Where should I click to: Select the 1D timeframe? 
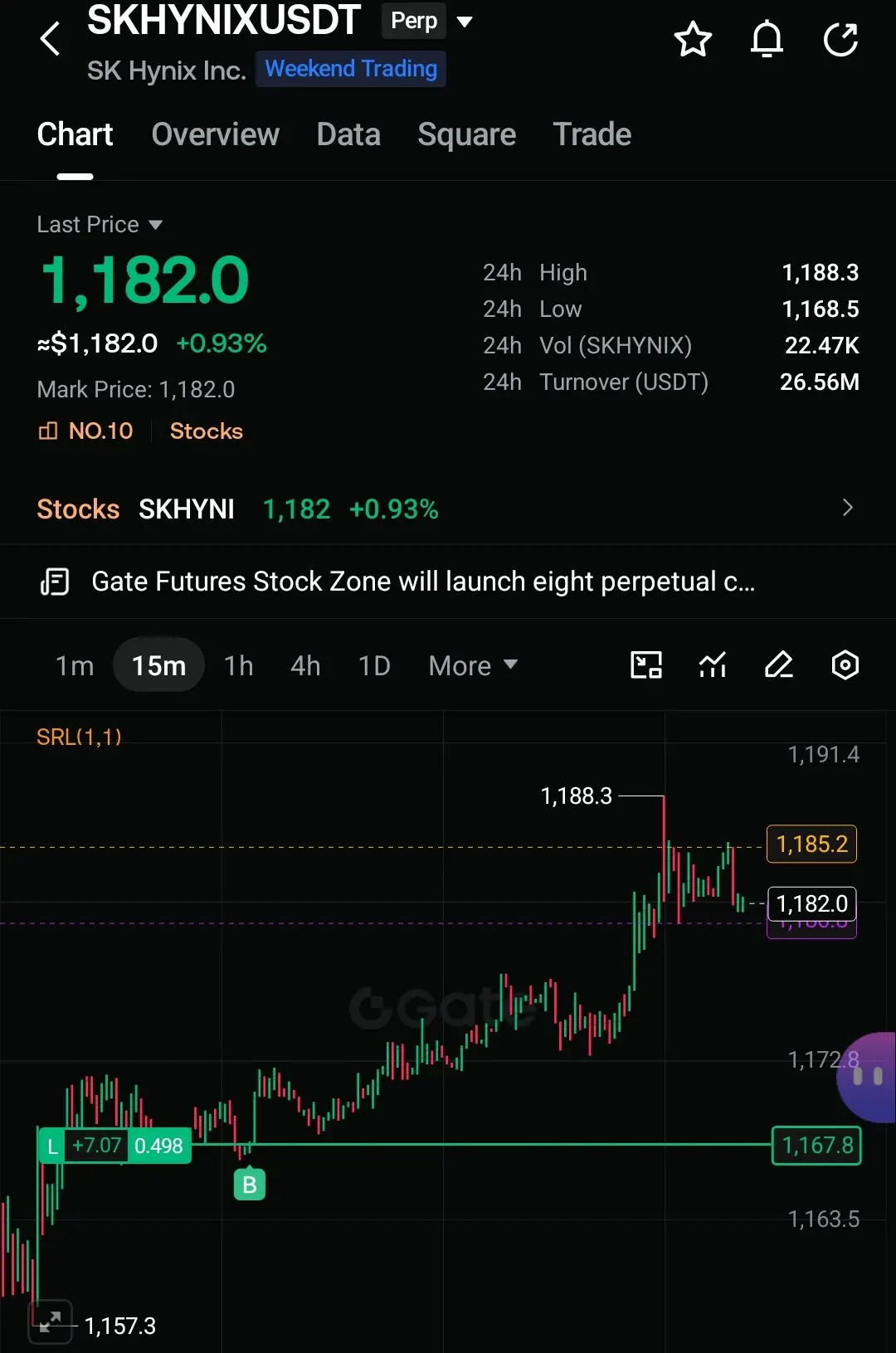click(374, 665)
